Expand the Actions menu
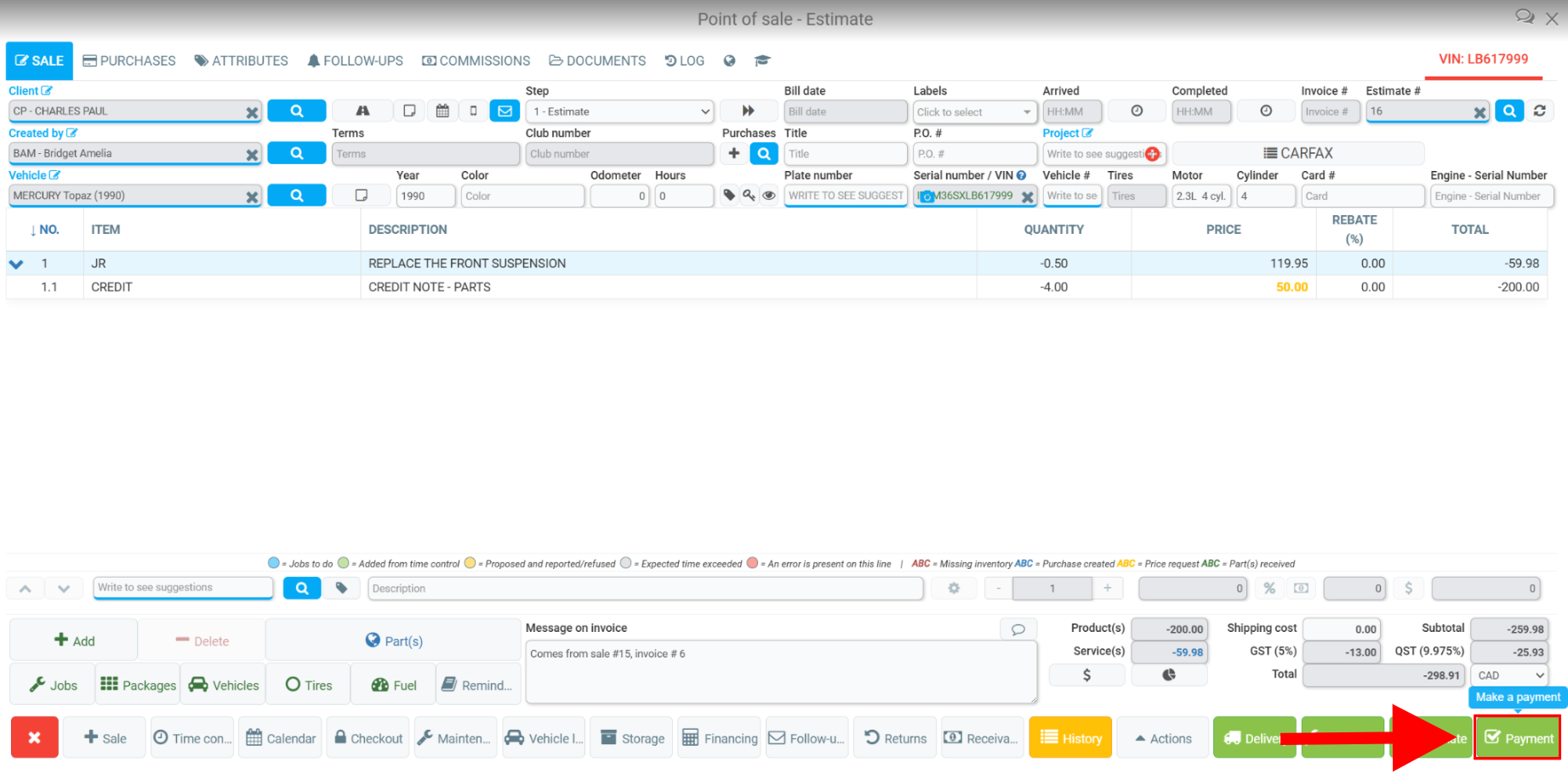Viewport: 1568px width, 774px height. click(1163, 738)
